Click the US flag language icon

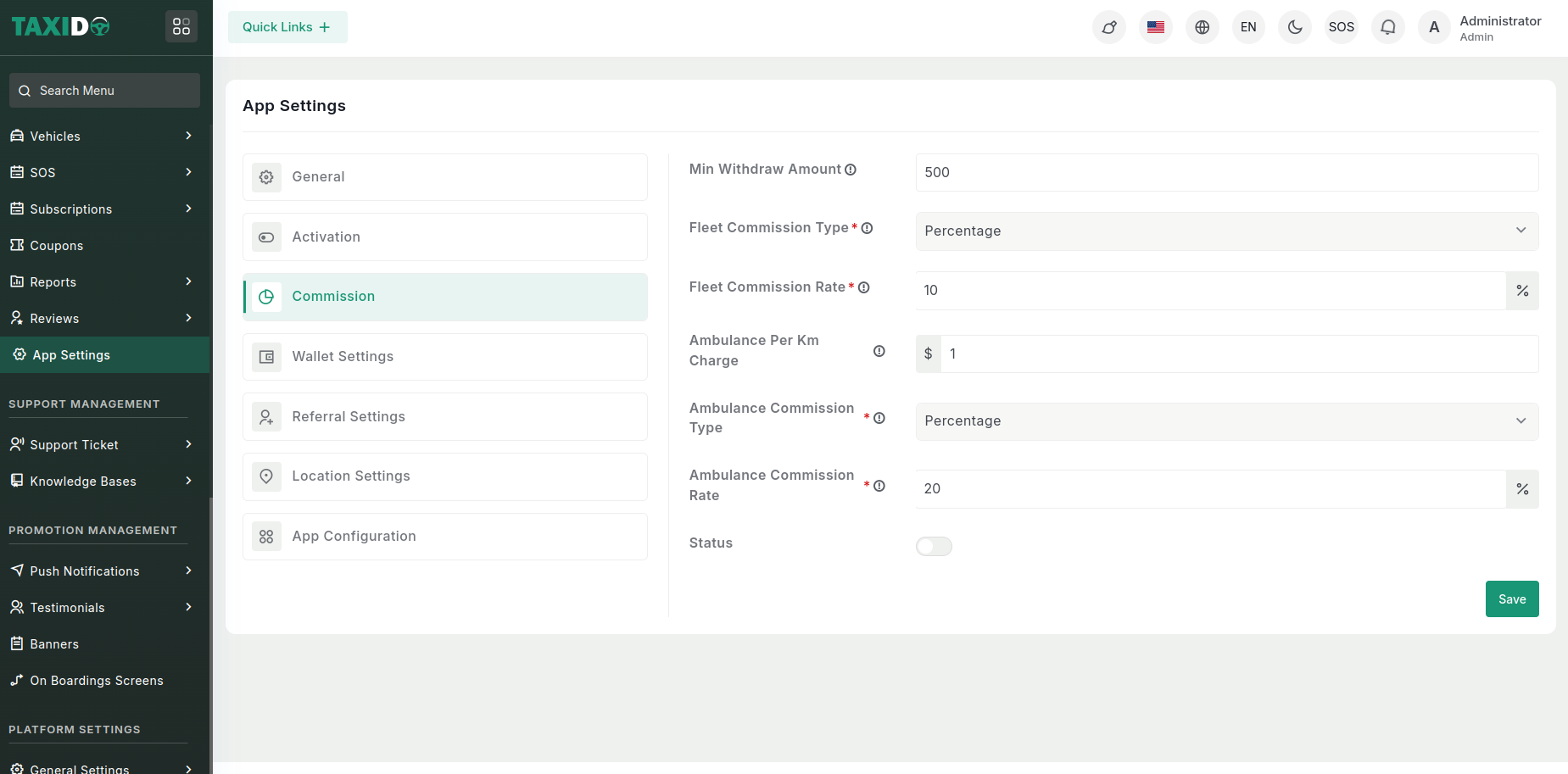tap(1155, 27)
